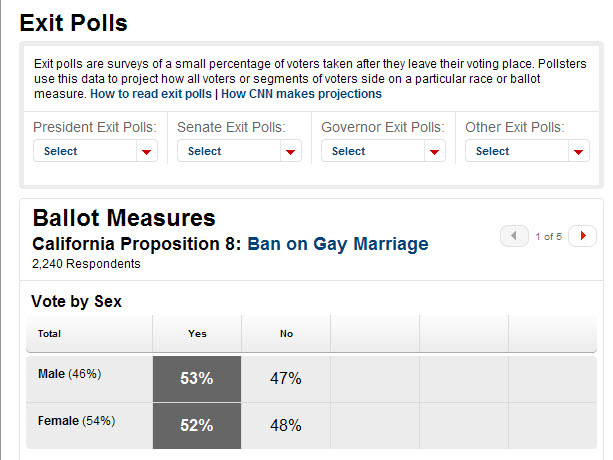Open Other Exit Polls dropdown

[516, 151]
